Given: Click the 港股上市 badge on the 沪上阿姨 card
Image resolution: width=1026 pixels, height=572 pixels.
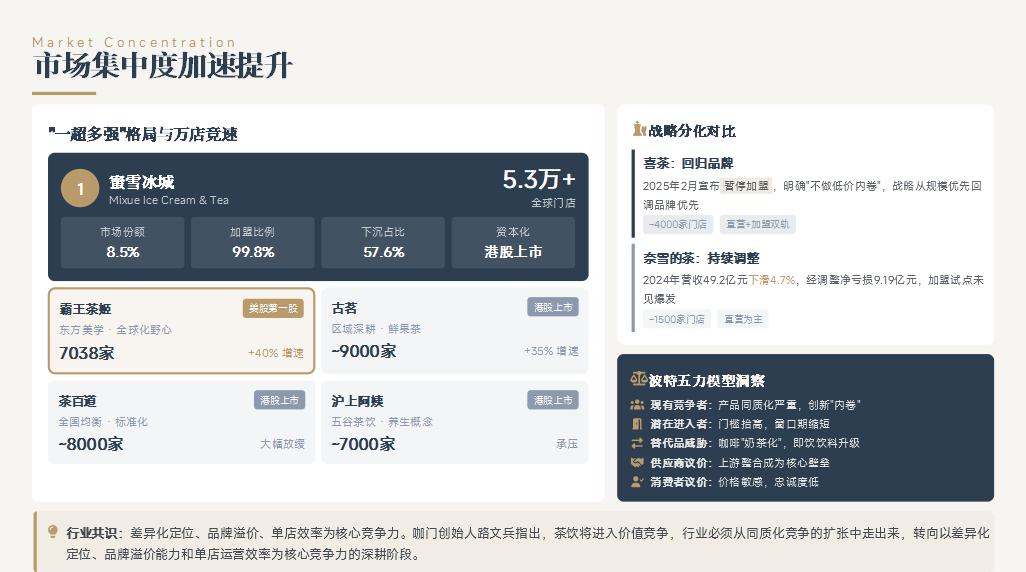Looking at the screenshot, I should pyautogui.click(x=553, y=400).
